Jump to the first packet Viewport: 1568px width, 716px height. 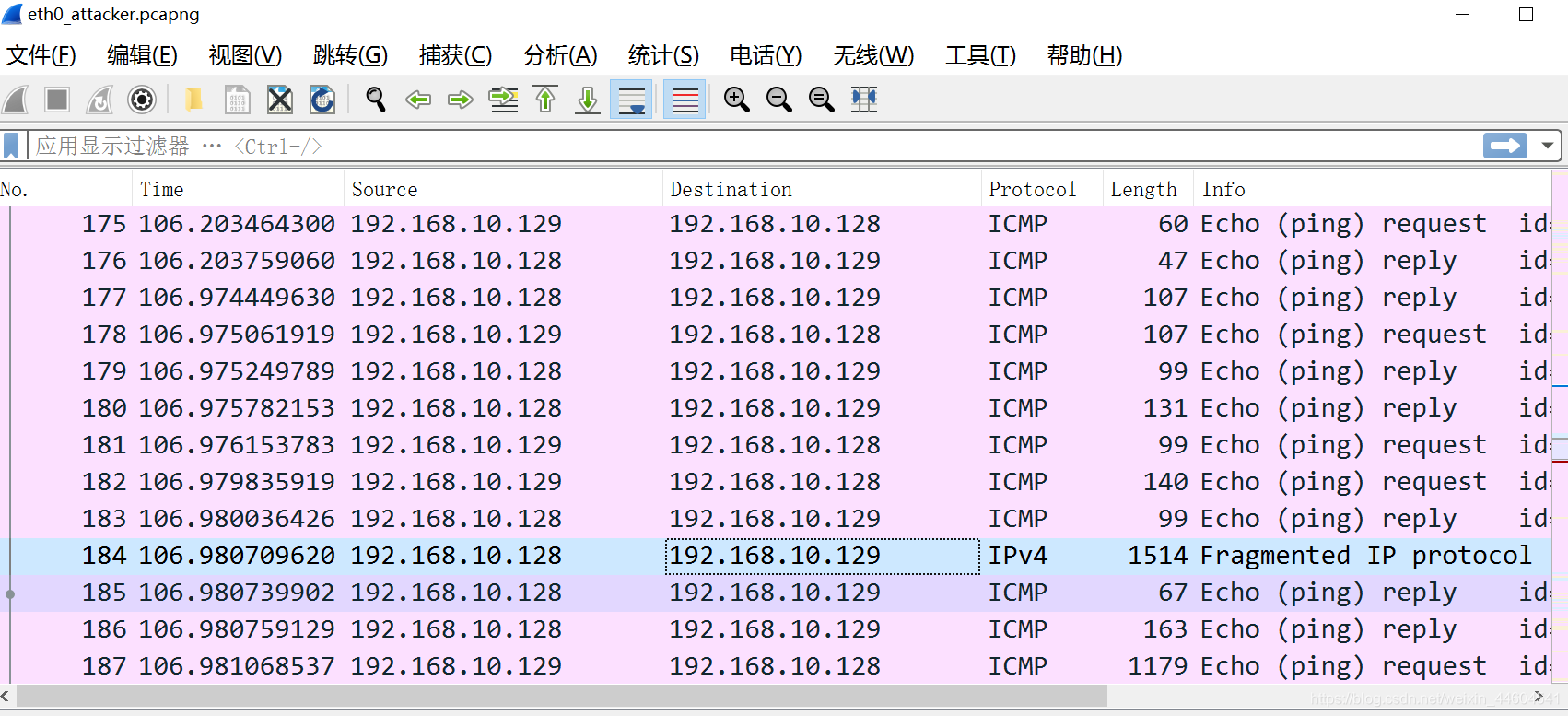pos(545,99)
